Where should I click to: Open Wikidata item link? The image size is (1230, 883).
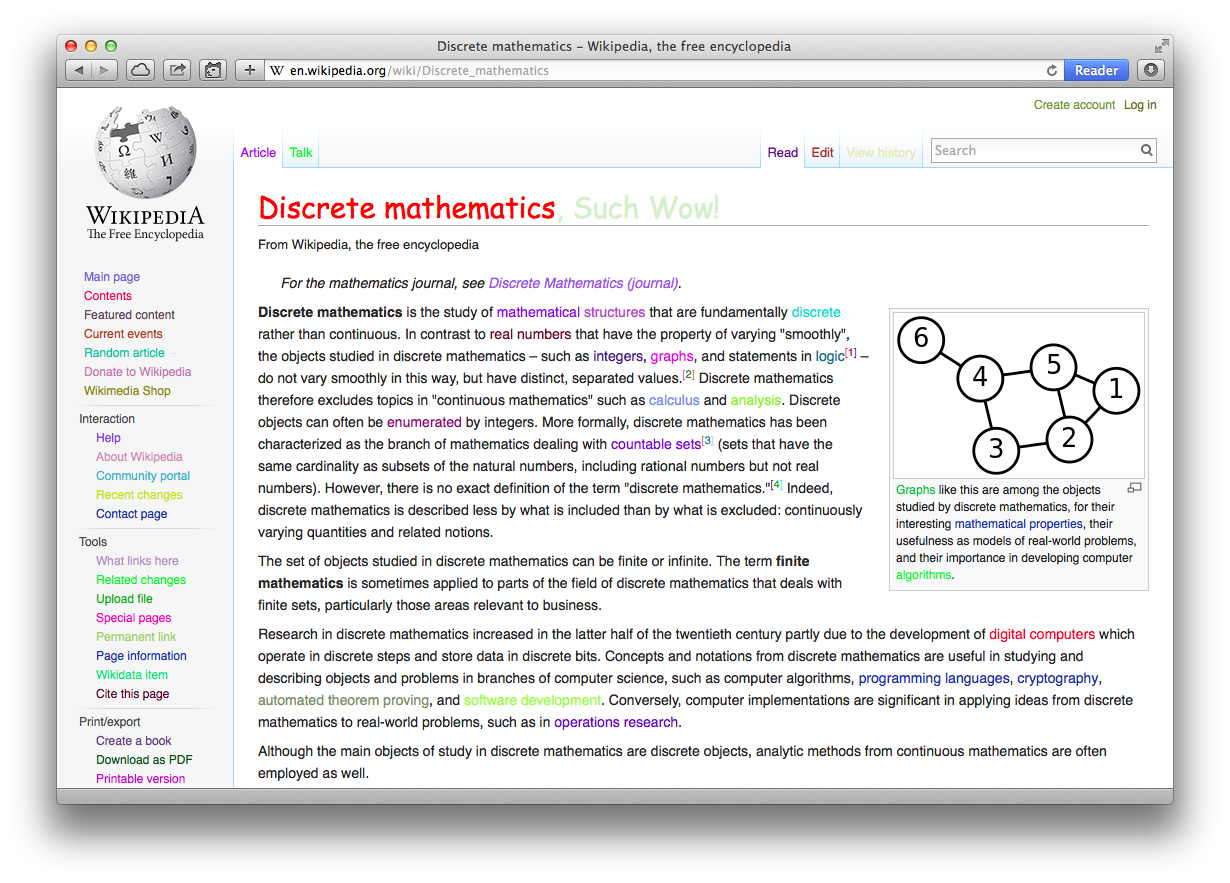(x=132, y=675)
